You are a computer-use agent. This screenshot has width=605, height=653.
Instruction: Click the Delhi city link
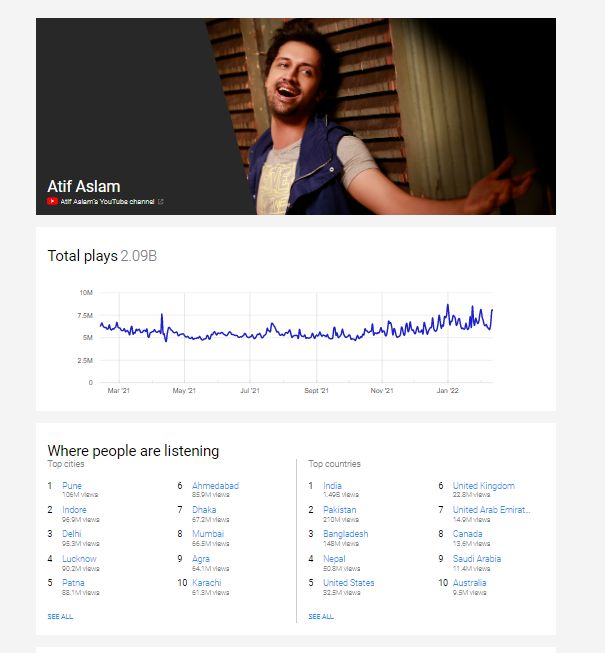pyautogui.click(x=72, y=534)
